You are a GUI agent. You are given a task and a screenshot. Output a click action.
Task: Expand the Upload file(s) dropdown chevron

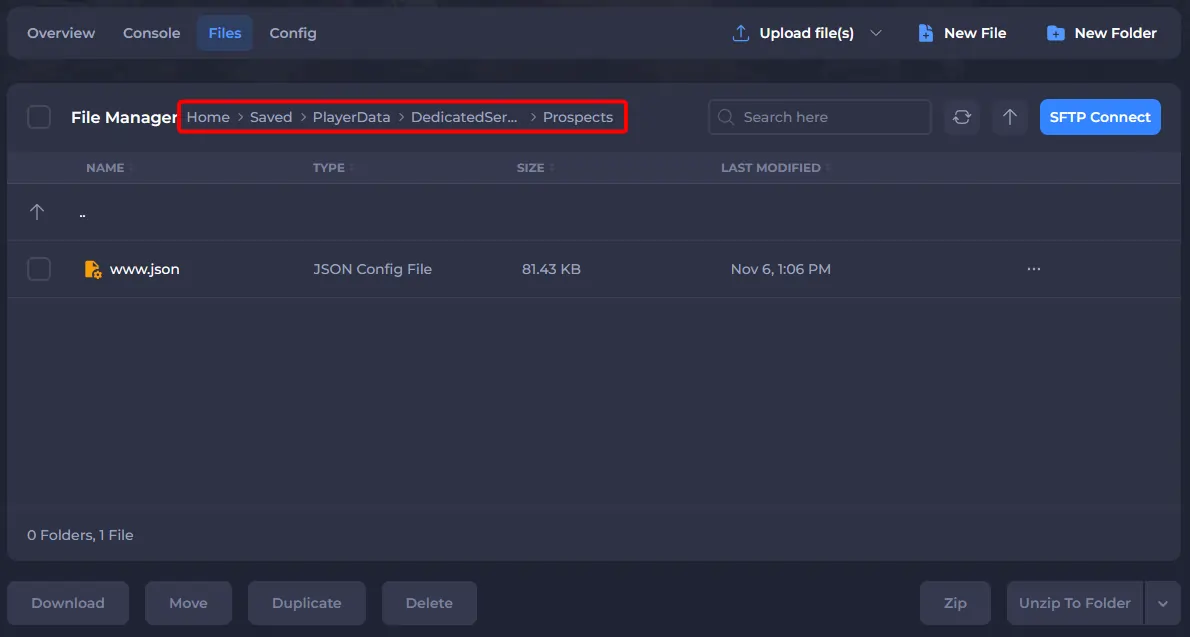tap(877, 32)
